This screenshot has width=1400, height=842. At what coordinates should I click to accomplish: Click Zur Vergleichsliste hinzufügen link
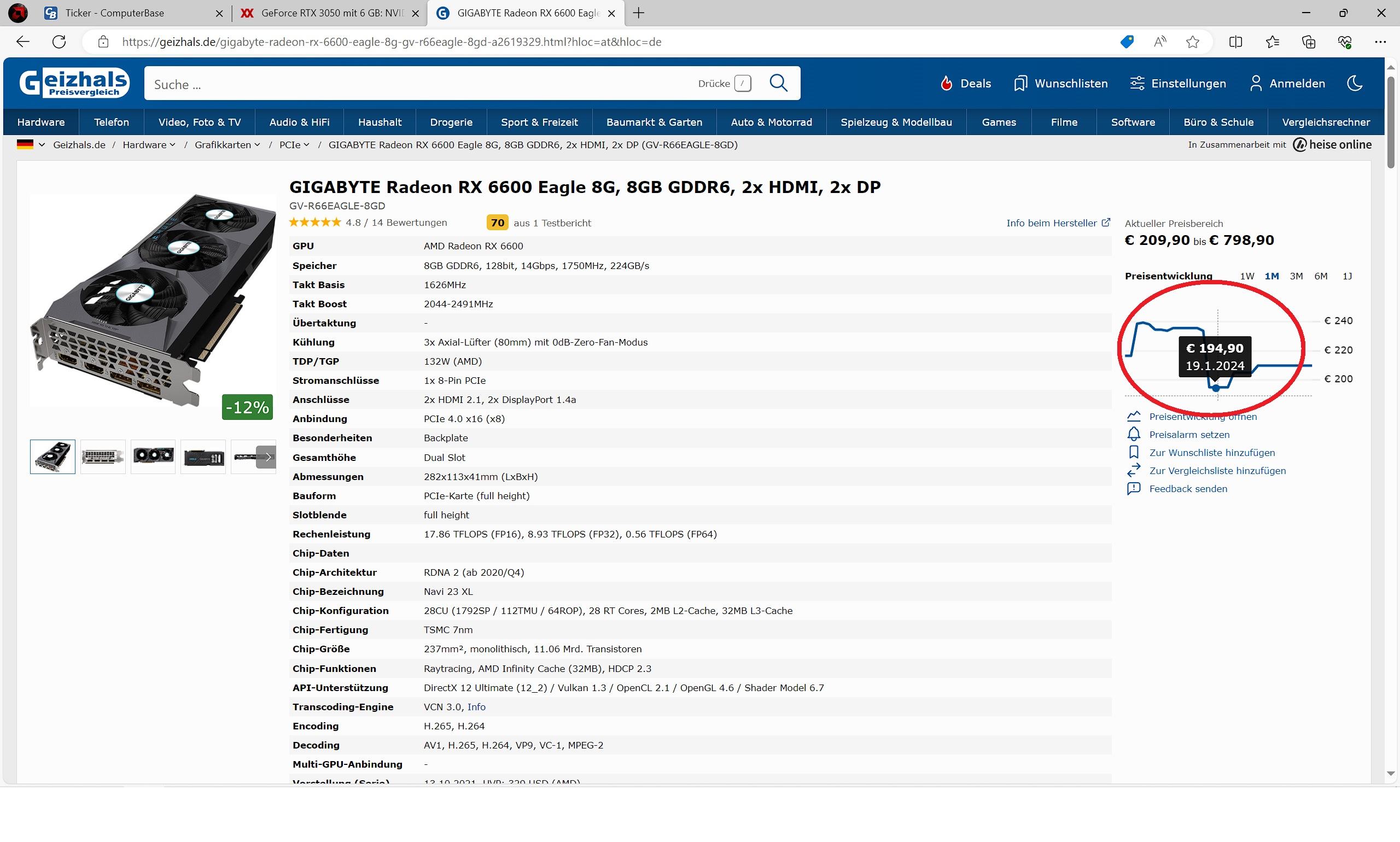(1217, 471)
